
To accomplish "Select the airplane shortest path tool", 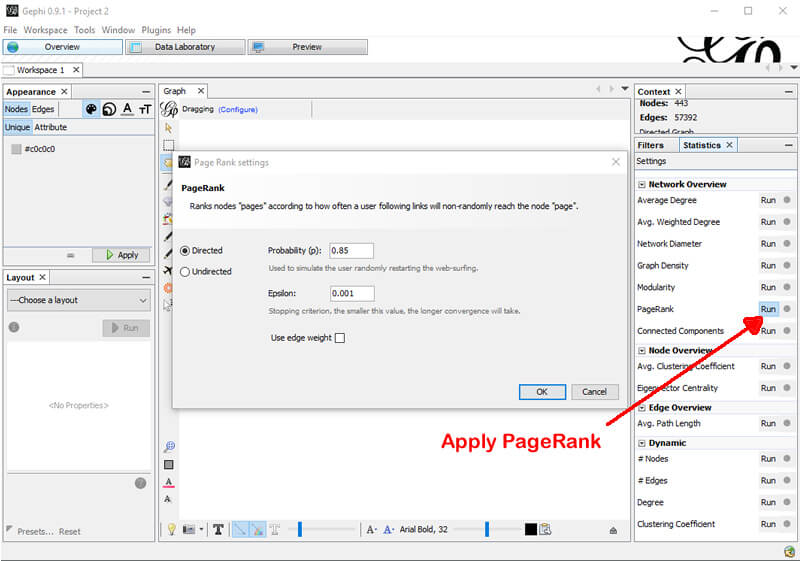I will [x=167, y=270].
